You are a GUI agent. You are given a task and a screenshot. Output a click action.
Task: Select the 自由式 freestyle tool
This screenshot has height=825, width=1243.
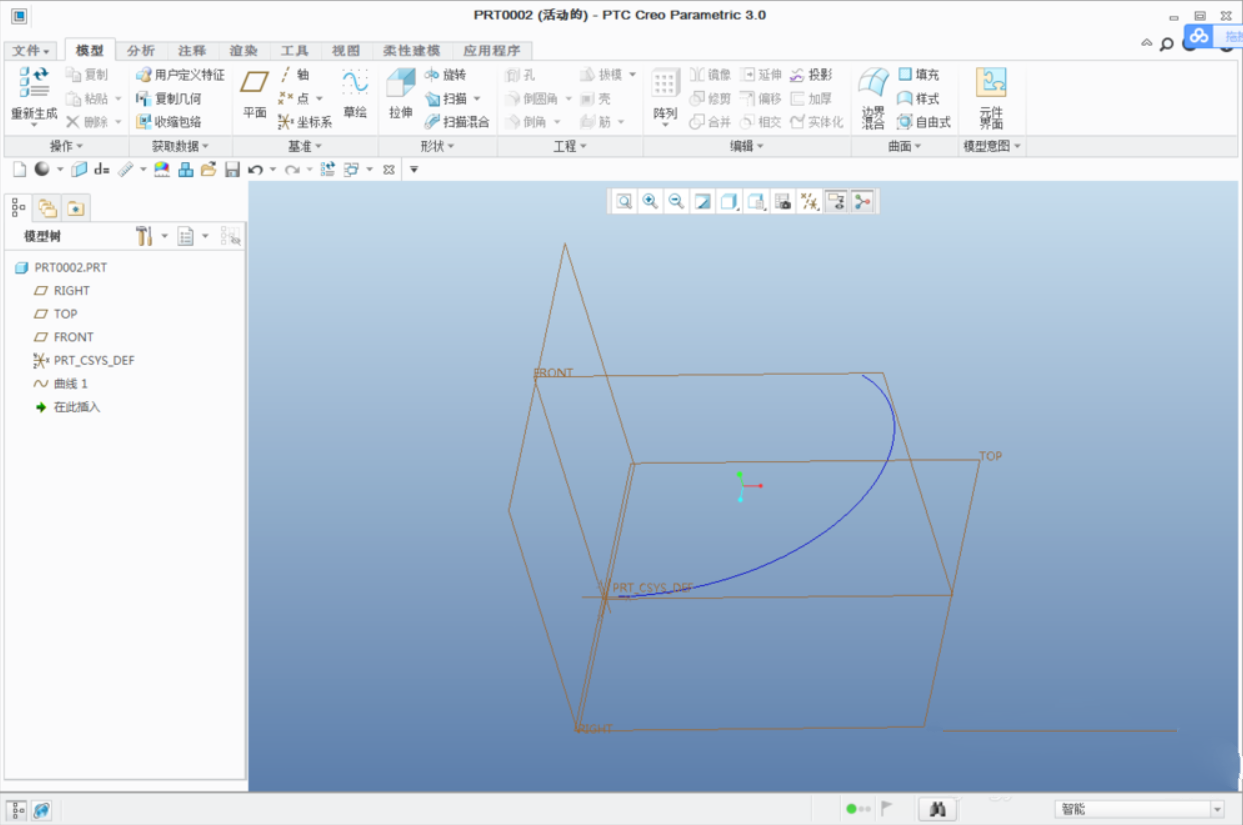924,122
